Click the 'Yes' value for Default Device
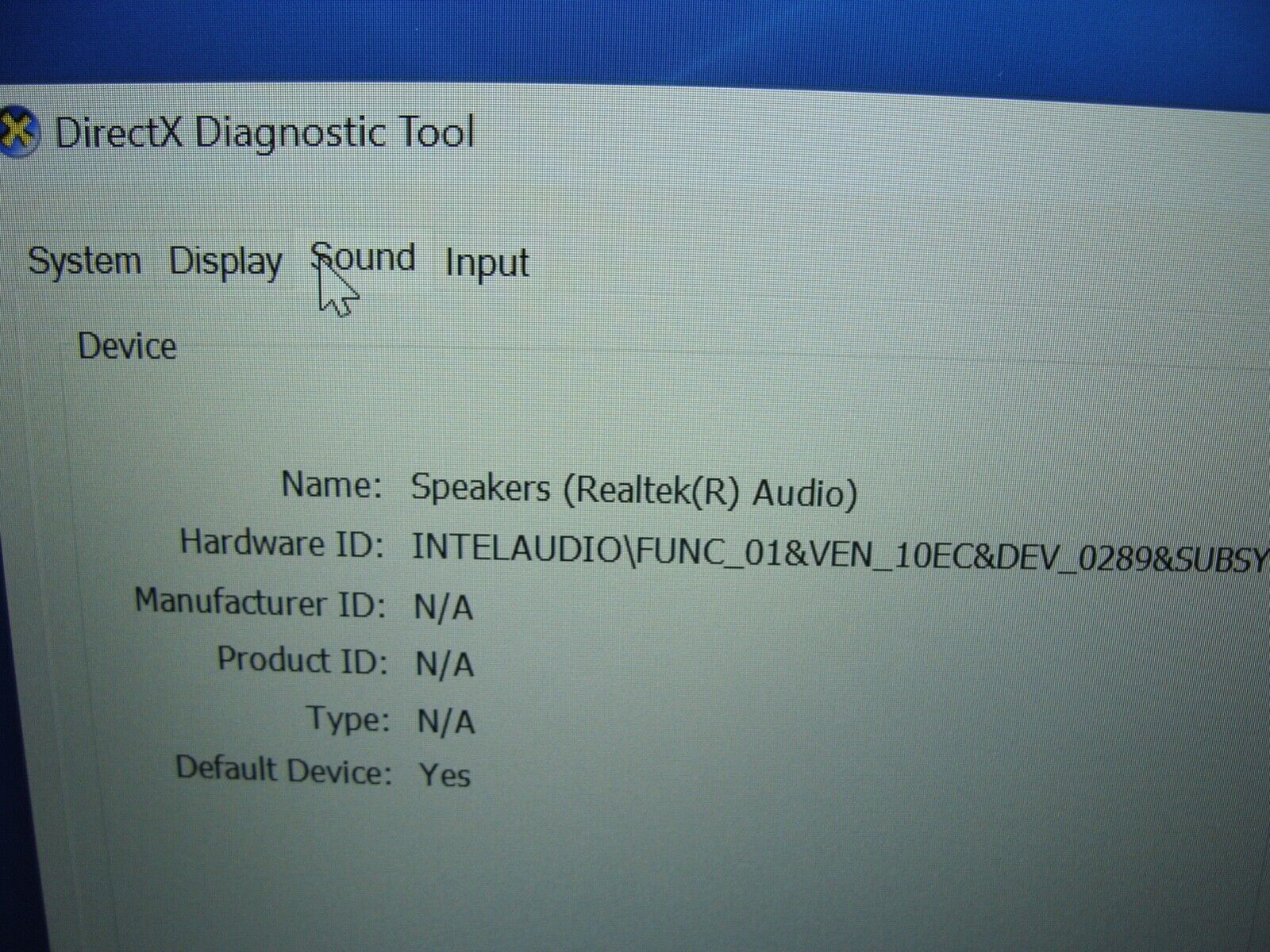The image size is (1270, 952). (x=445, y=774)
